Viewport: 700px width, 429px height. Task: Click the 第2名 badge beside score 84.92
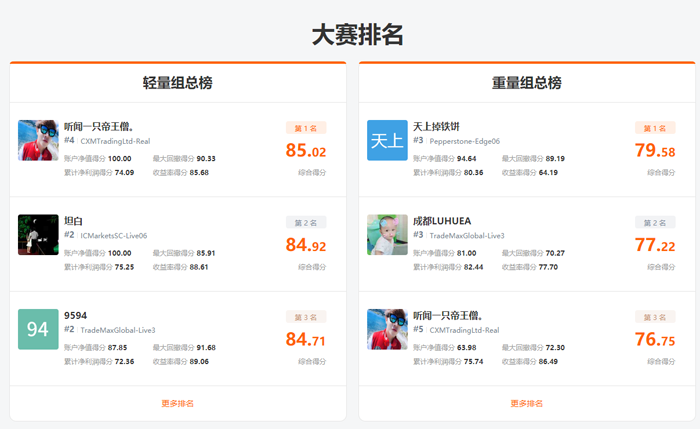pos(306,222)
